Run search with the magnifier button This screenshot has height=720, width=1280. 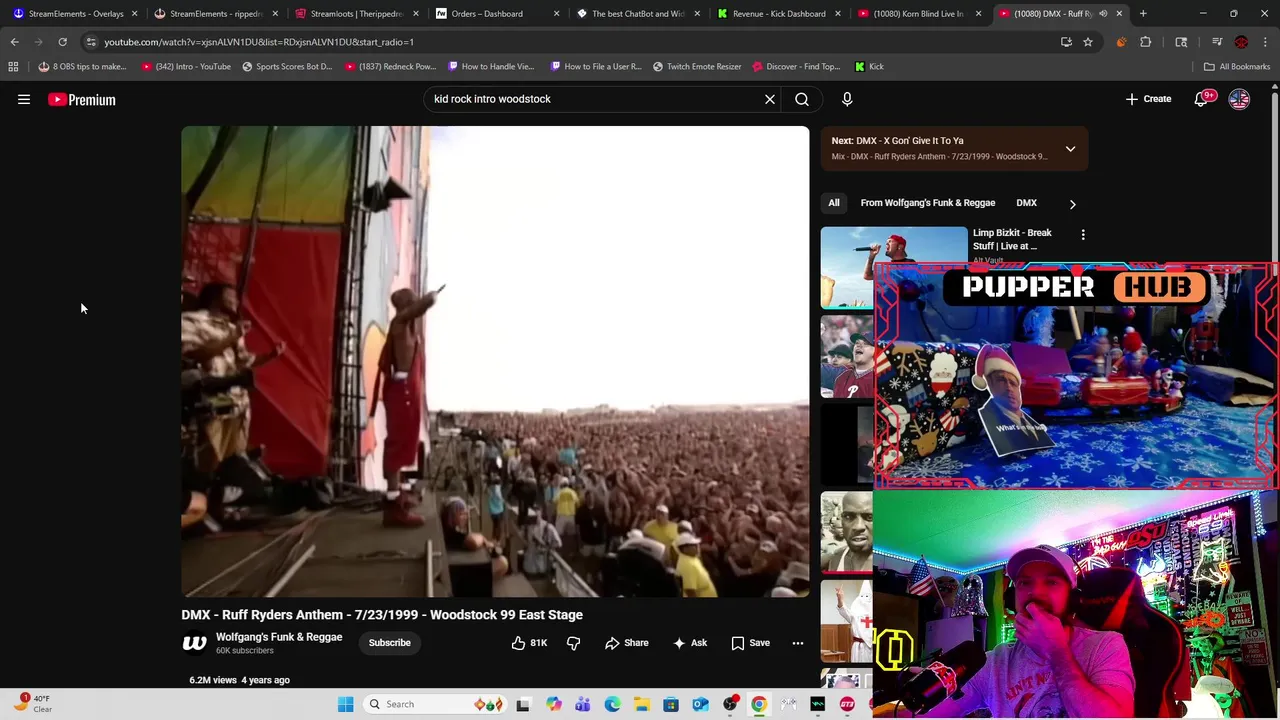point(802,99)
